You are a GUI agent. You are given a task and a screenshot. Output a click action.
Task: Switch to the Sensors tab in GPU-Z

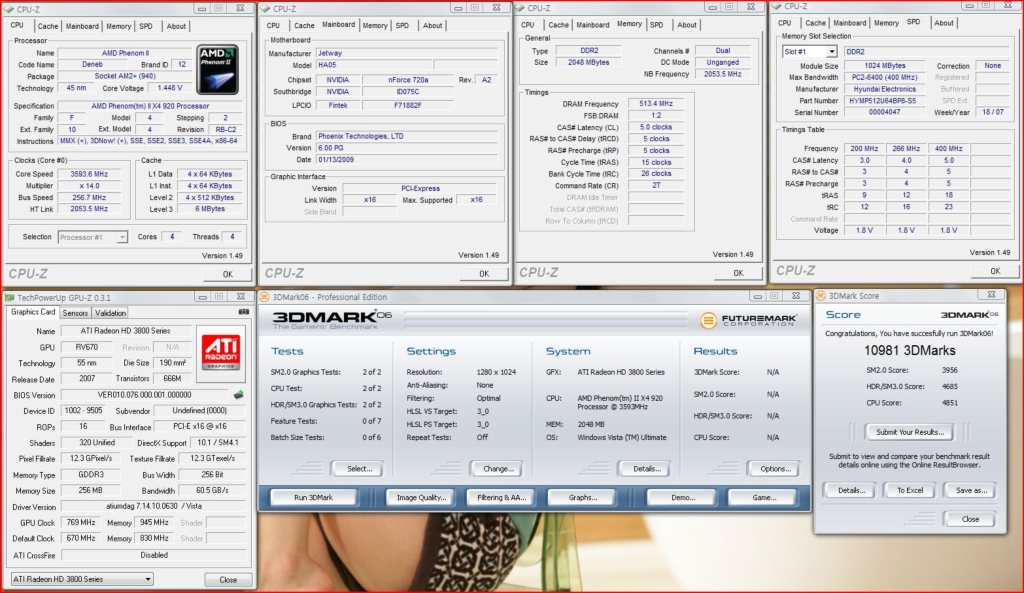point(75,313)
